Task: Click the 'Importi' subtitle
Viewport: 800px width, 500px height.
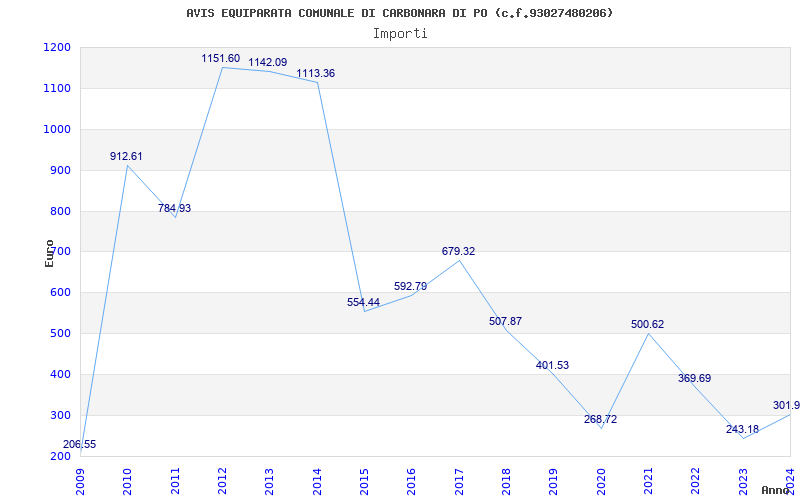Action: 400,34
